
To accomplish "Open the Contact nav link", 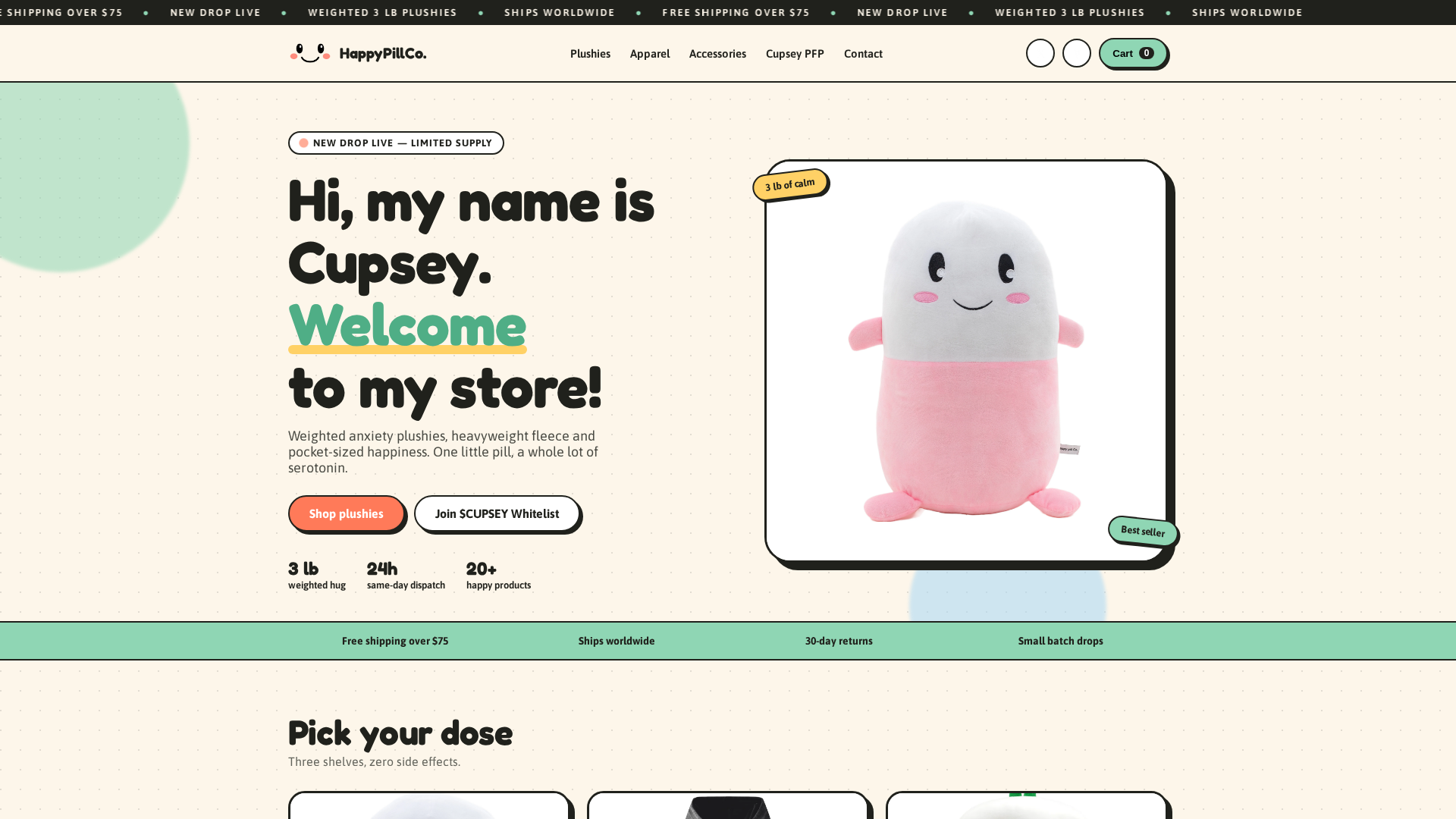I will tap(863, 54).
